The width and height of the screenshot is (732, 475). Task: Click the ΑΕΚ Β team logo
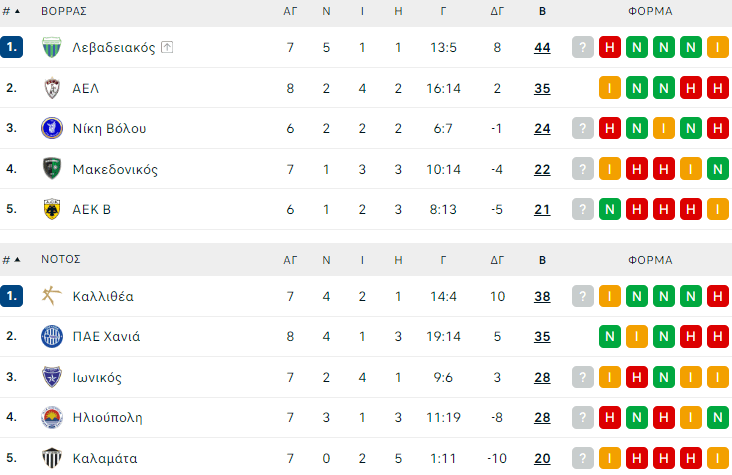pos(52,209)
